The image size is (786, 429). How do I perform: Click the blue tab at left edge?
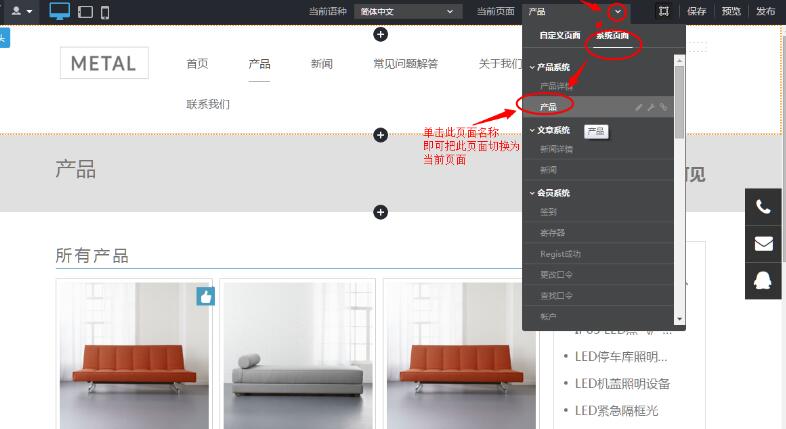[x=5, y=38]
